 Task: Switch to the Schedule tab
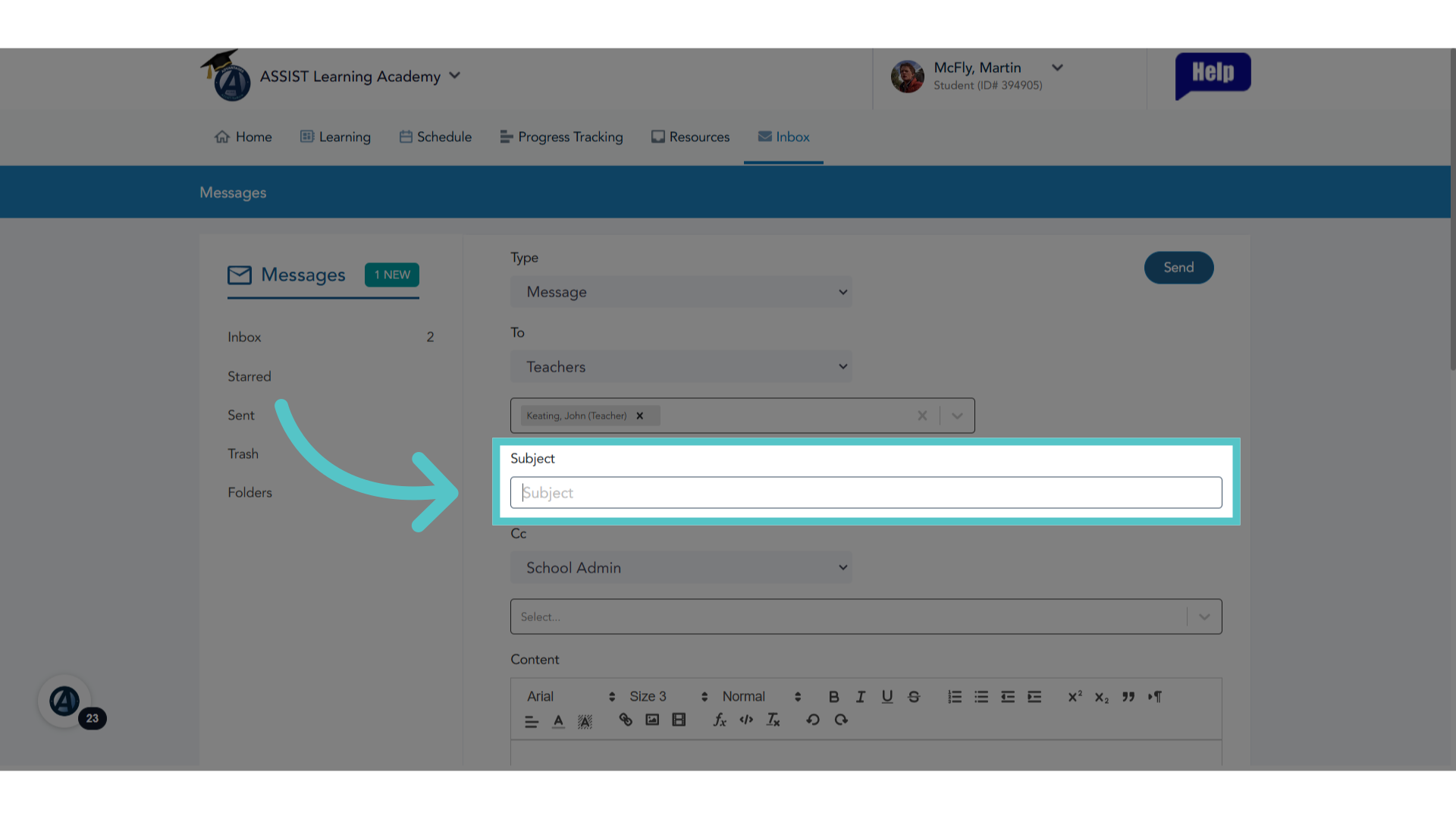435,137
